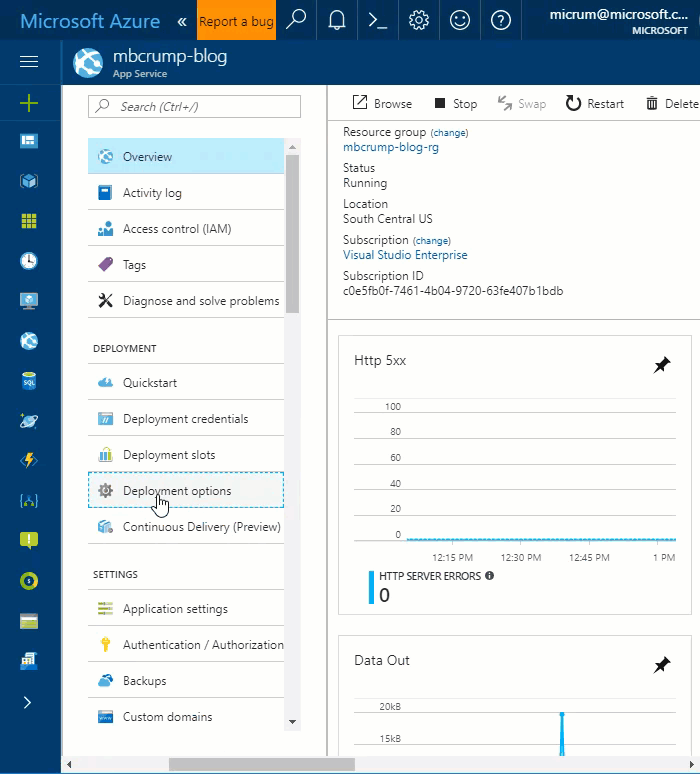
Task: Click menu scrollbar down arrow
Action: 292,722
